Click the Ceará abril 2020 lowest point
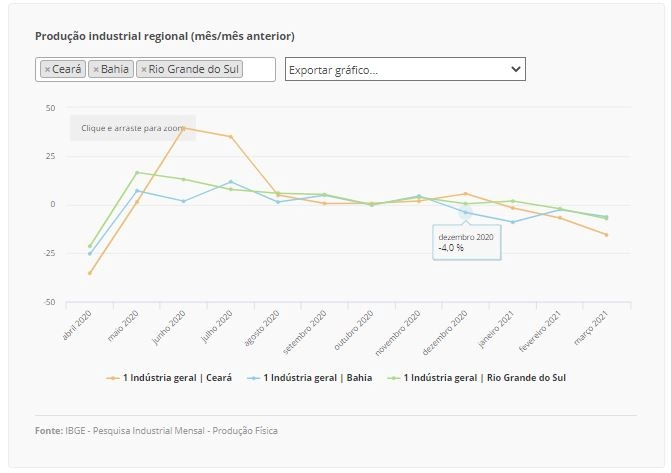Image resolution: width=671 pixels, height=473 pixels. 90,273
